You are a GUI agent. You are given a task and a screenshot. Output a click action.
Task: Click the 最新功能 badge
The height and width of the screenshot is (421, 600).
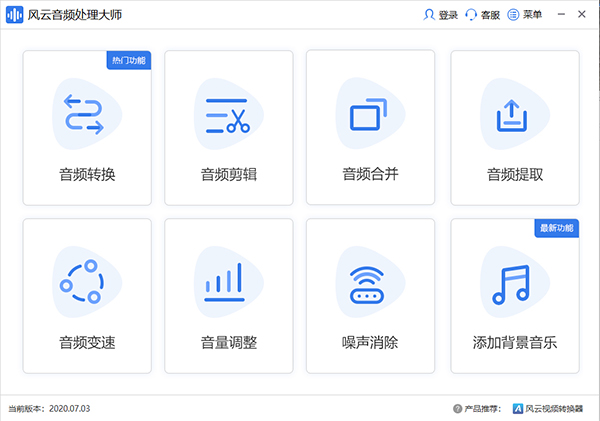(558, 228)
